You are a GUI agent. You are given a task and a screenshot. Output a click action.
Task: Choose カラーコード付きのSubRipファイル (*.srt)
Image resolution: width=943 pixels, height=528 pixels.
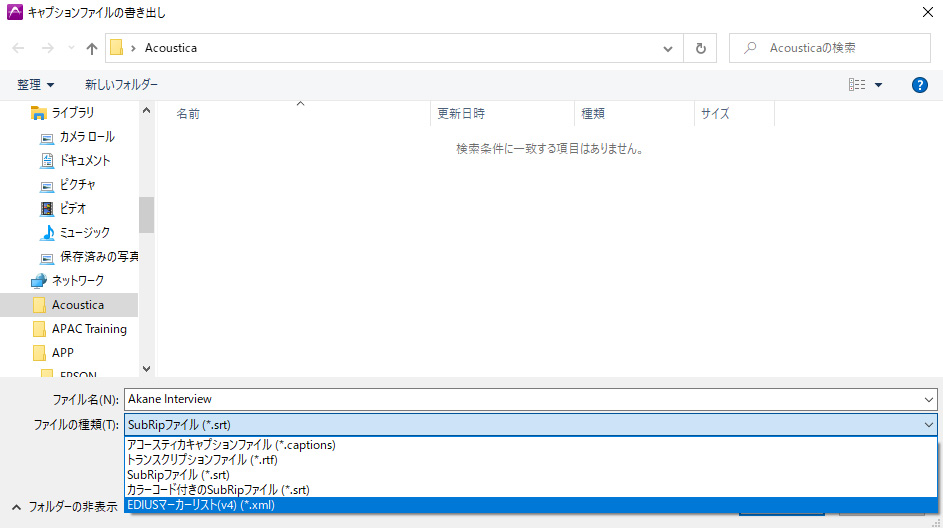point(530,490)
